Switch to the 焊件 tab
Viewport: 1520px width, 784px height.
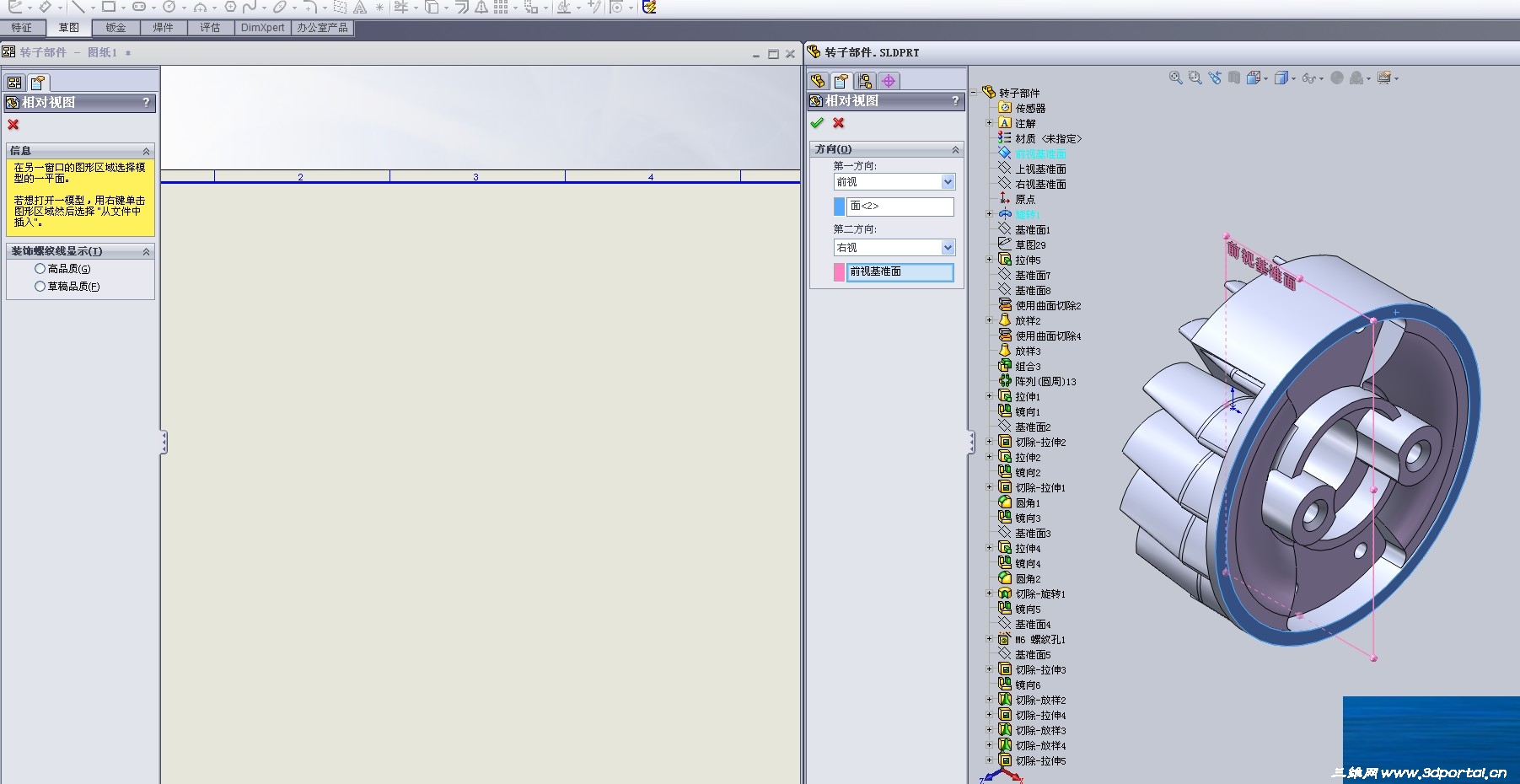164,28
